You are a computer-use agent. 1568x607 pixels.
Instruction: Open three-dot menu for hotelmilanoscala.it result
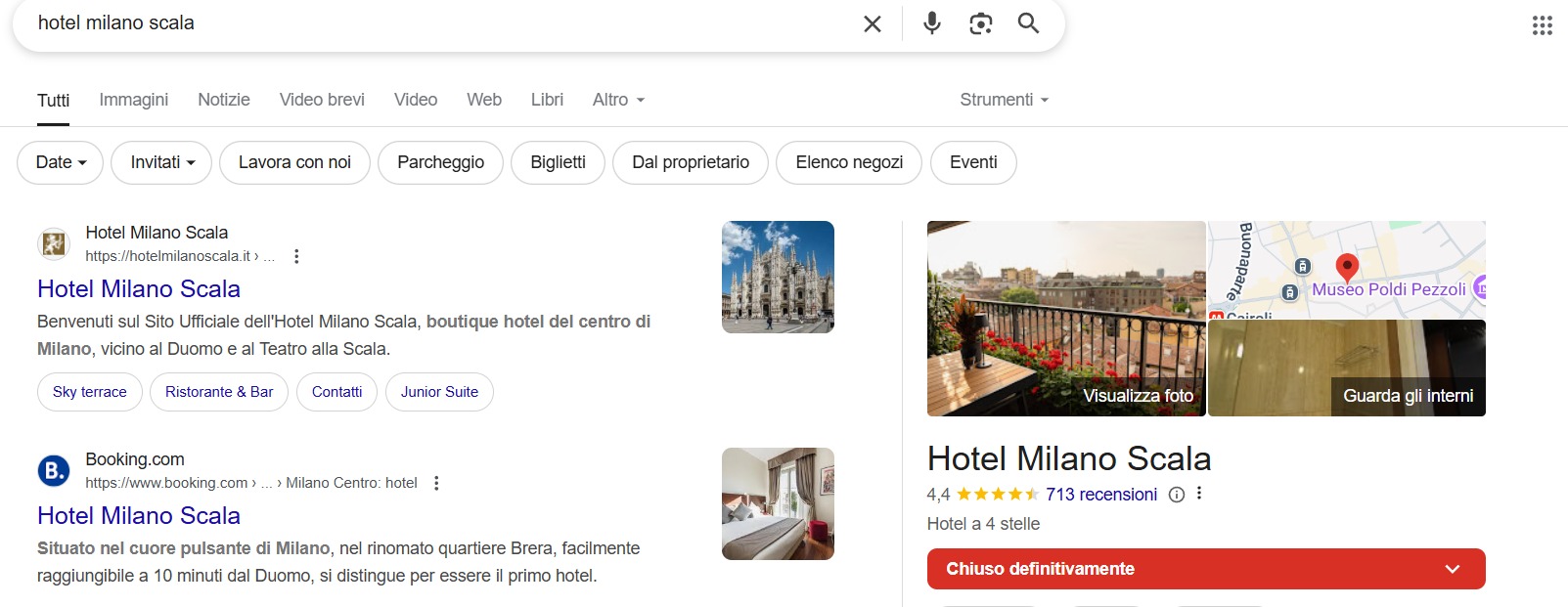click(296, 256)
